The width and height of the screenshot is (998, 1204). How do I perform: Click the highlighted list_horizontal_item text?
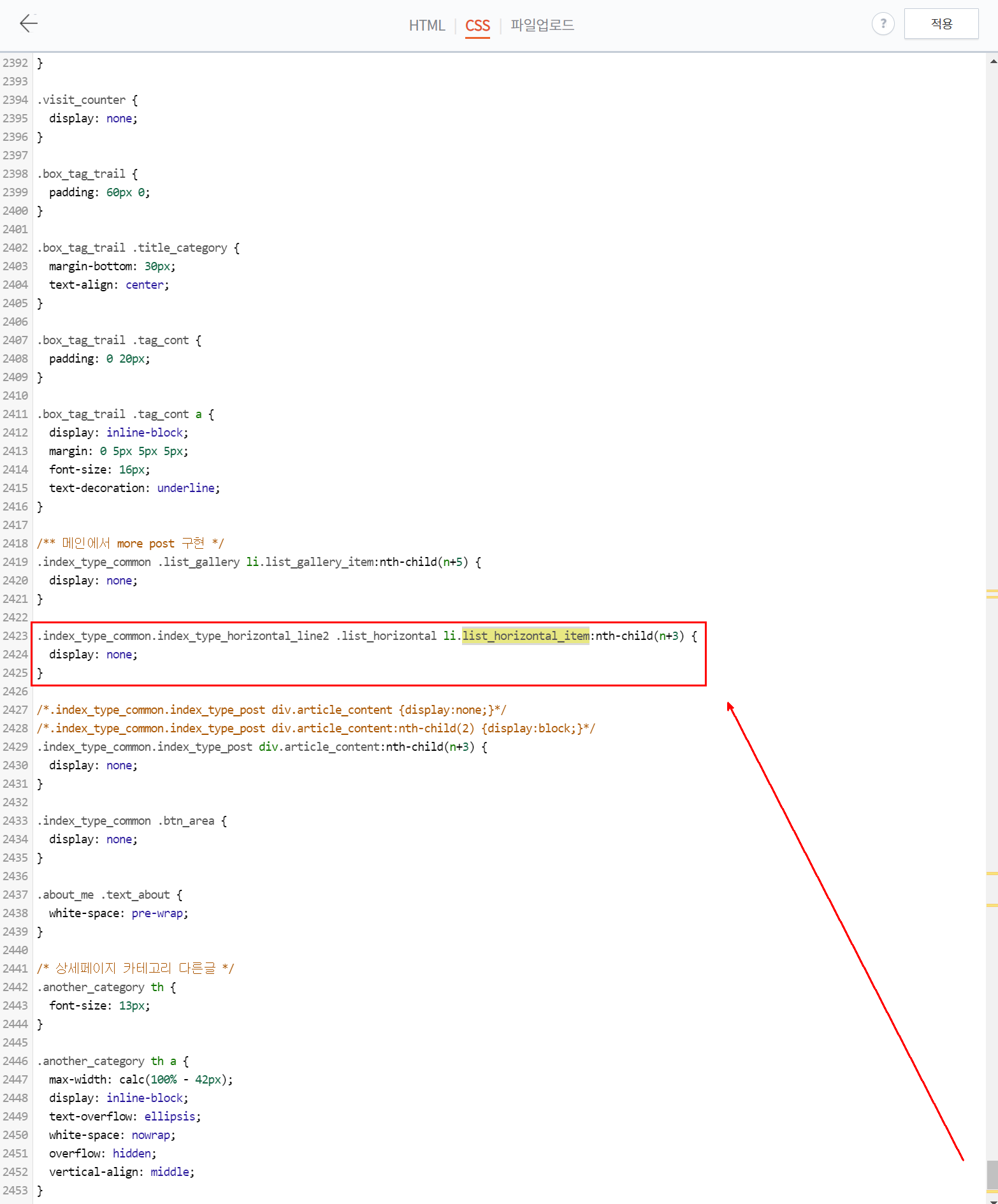click(x=526, y=636)
